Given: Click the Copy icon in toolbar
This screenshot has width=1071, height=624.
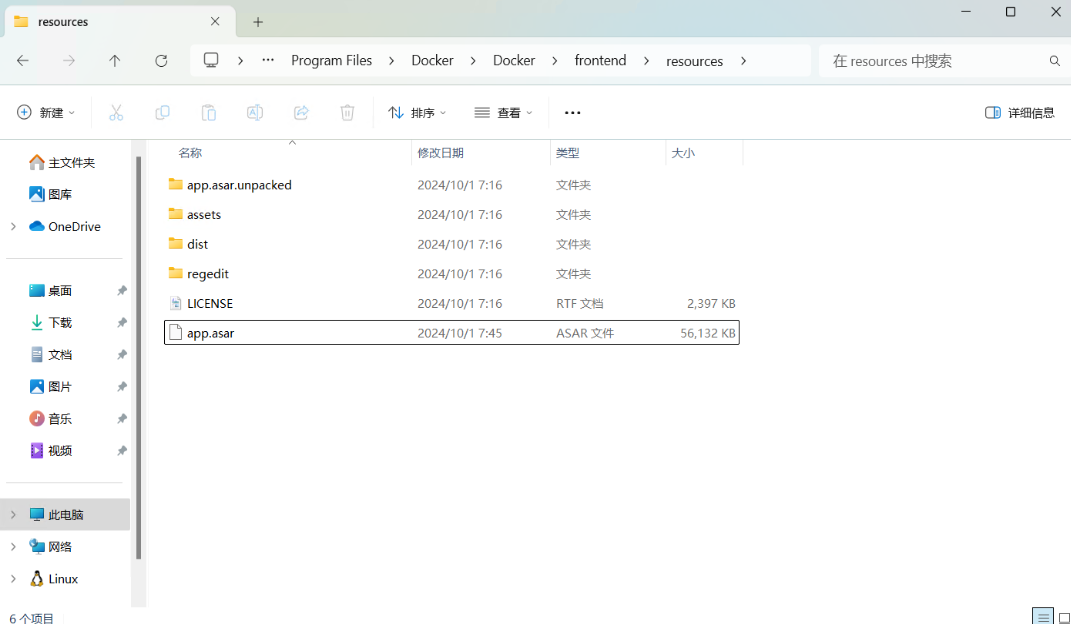Looking at the screenshot, I should pyautogui.click(x=162, y=113).
